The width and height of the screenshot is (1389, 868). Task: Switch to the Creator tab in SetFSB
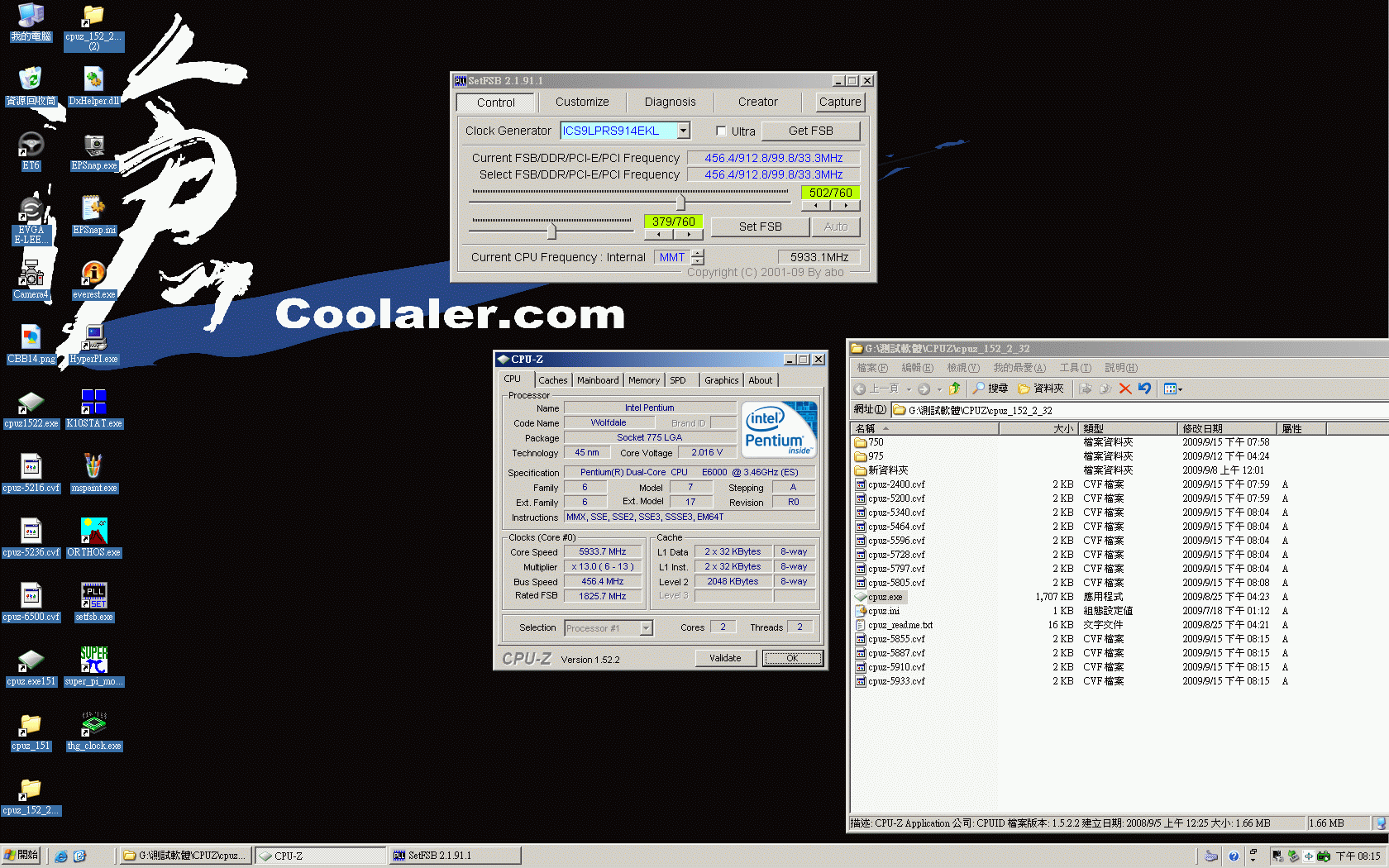pyautogui.click(x=758, y=102)
